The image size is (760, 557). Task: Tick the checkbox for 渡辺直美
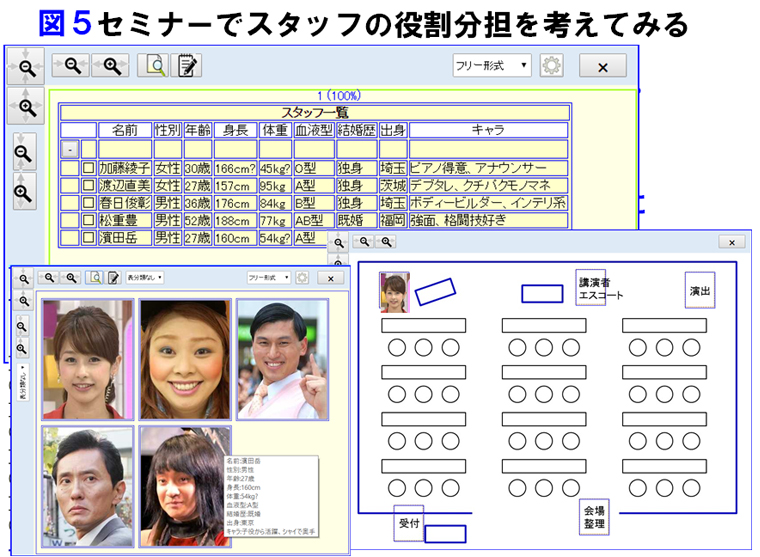point(88,186)
